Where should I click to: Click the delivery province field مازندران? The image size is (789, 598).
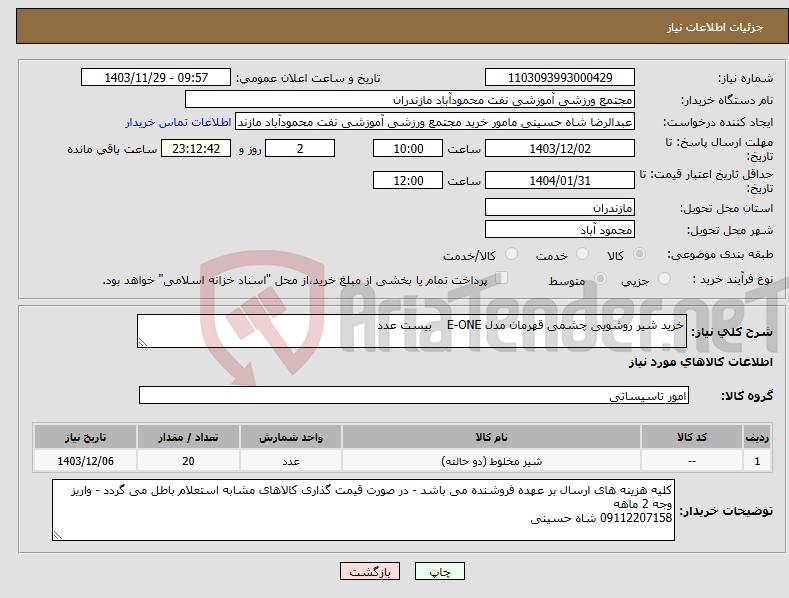[x=560, y=207]
